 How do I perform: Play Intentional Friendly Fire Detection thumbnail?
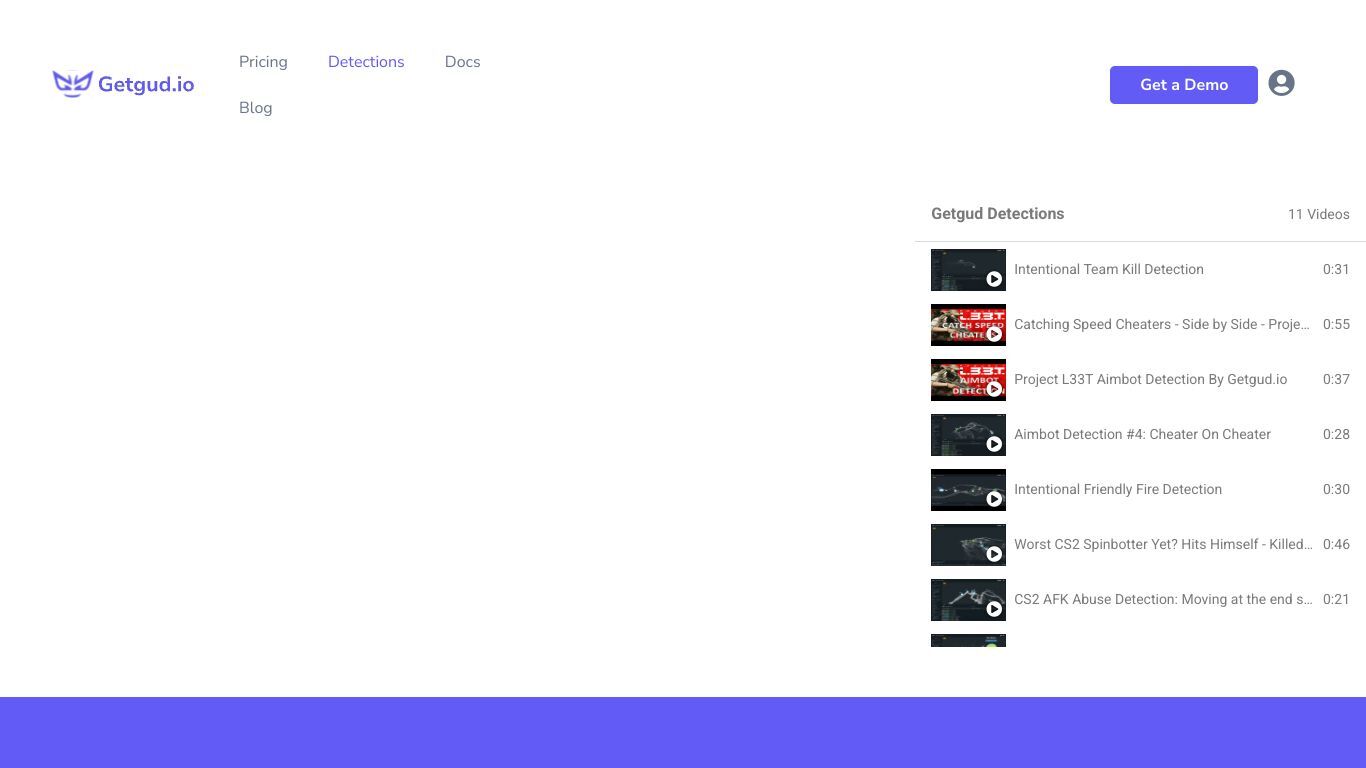coord(968,490)
